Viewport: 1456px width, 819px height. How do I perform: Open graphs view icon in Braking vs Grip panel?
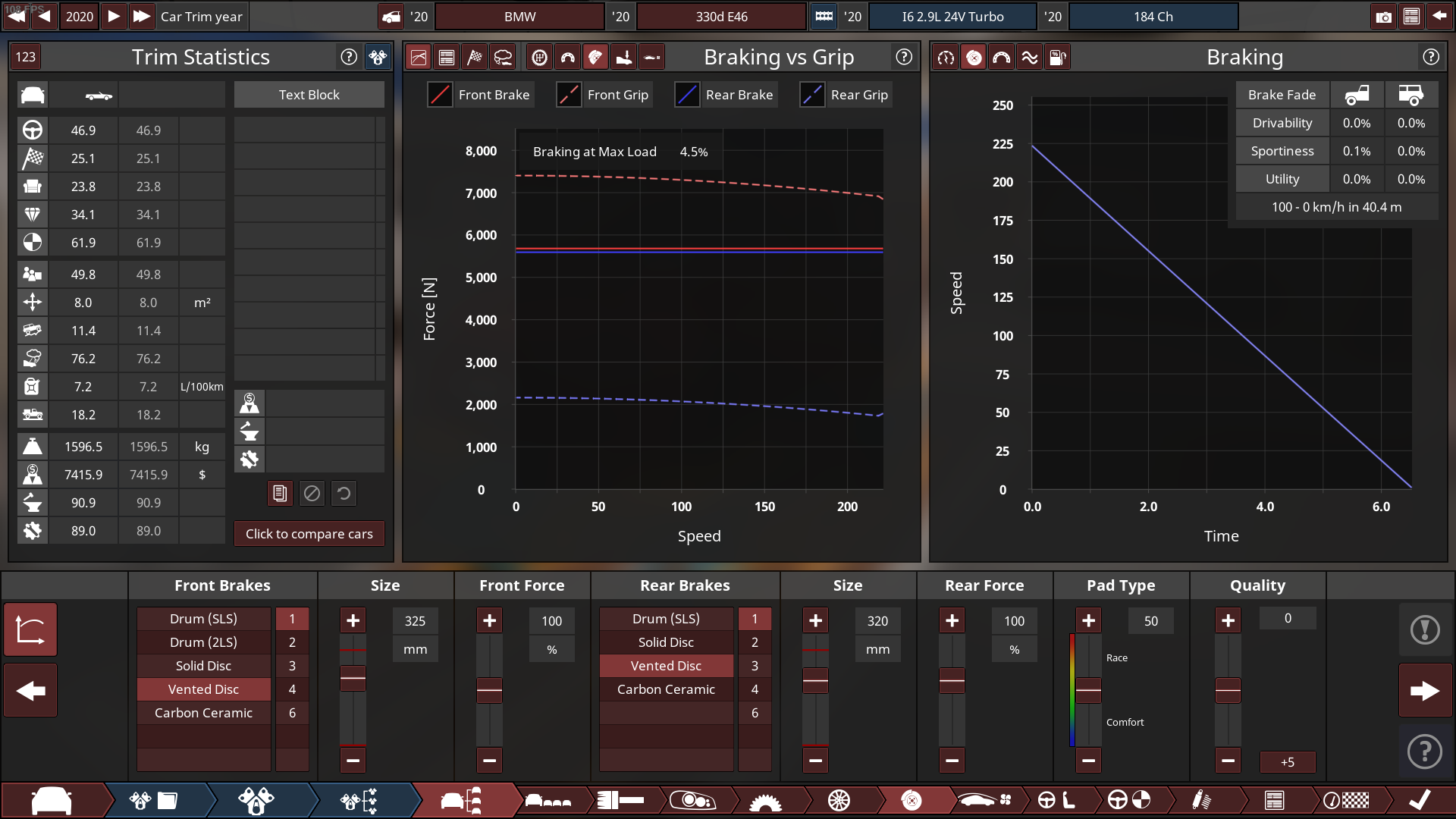click(419, 57)
